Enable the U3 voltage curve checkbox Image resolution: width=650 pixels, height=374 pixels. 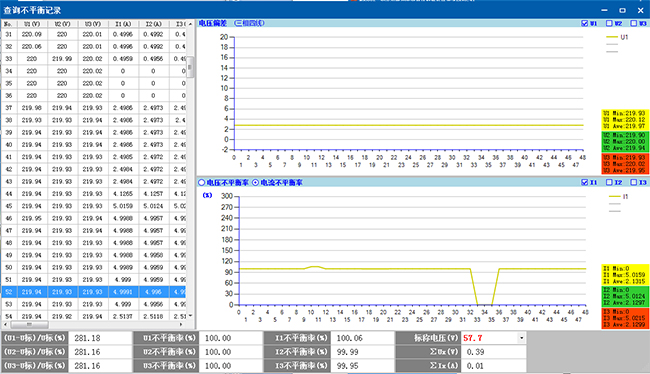coord(633,23)
